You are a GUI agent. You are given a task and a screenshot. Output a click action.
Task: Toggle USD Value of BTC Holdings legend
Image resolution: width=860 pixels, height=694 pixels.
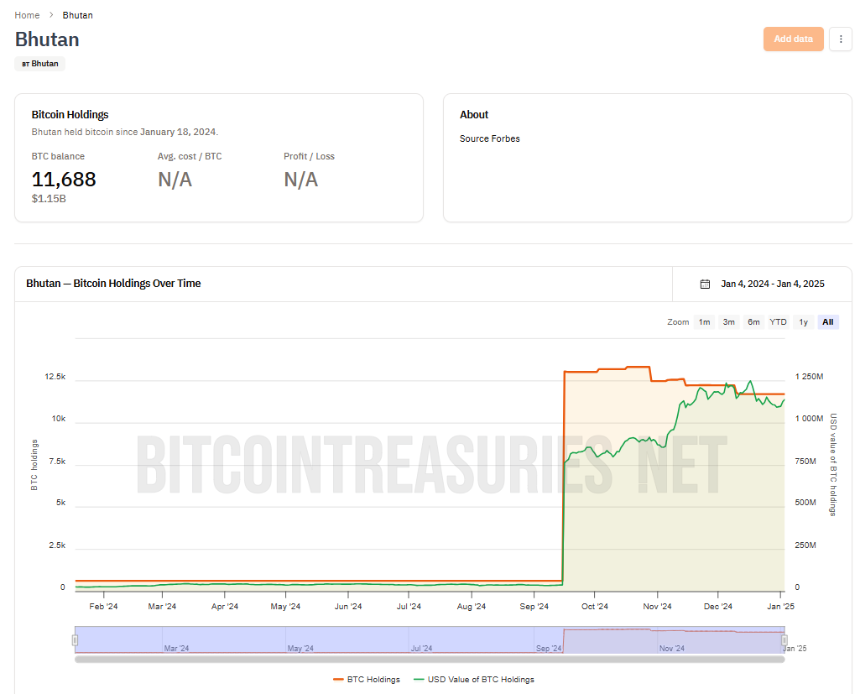(474, 679)
